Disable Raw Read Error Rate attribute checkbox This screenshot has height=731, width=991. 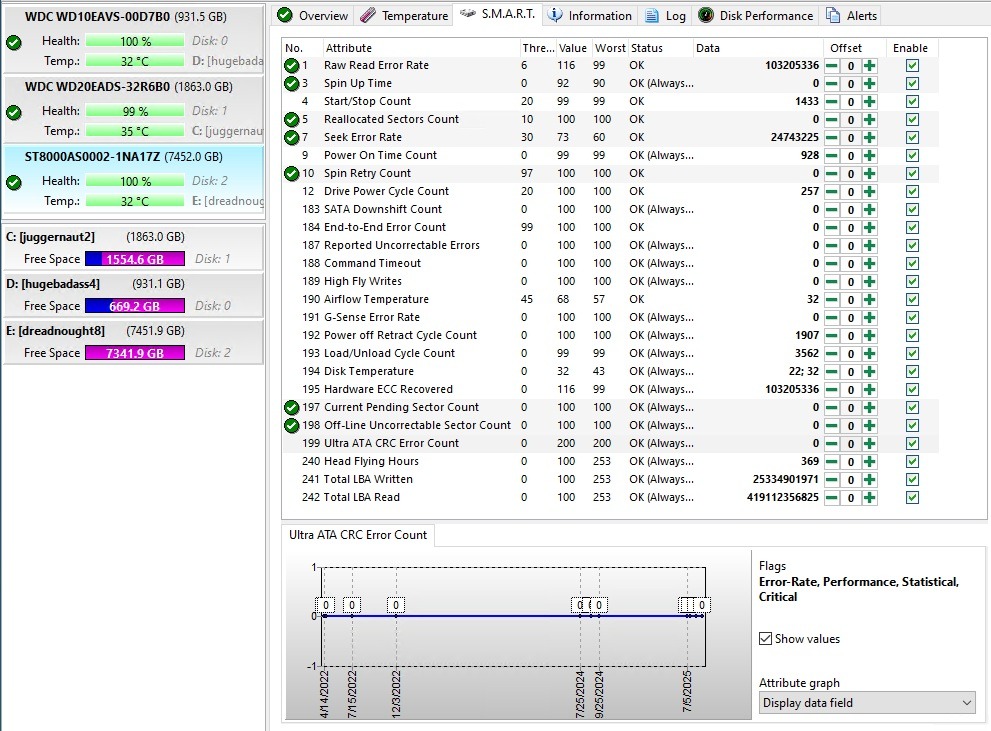click(912, 66)
